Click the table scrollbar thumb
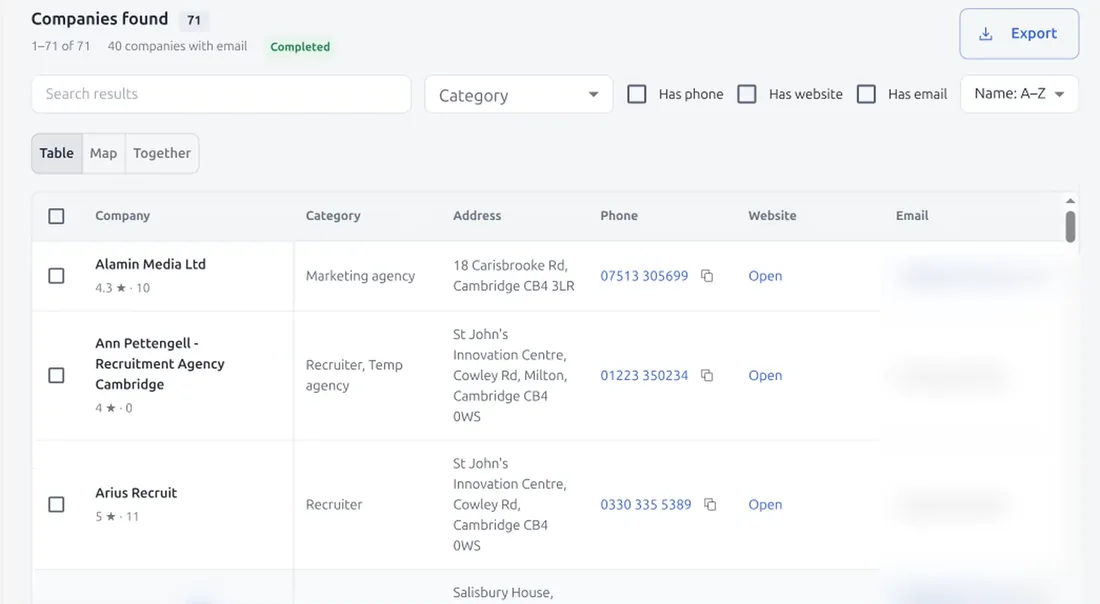This screenshot has width=1100, height=604. click(1070, 227)
